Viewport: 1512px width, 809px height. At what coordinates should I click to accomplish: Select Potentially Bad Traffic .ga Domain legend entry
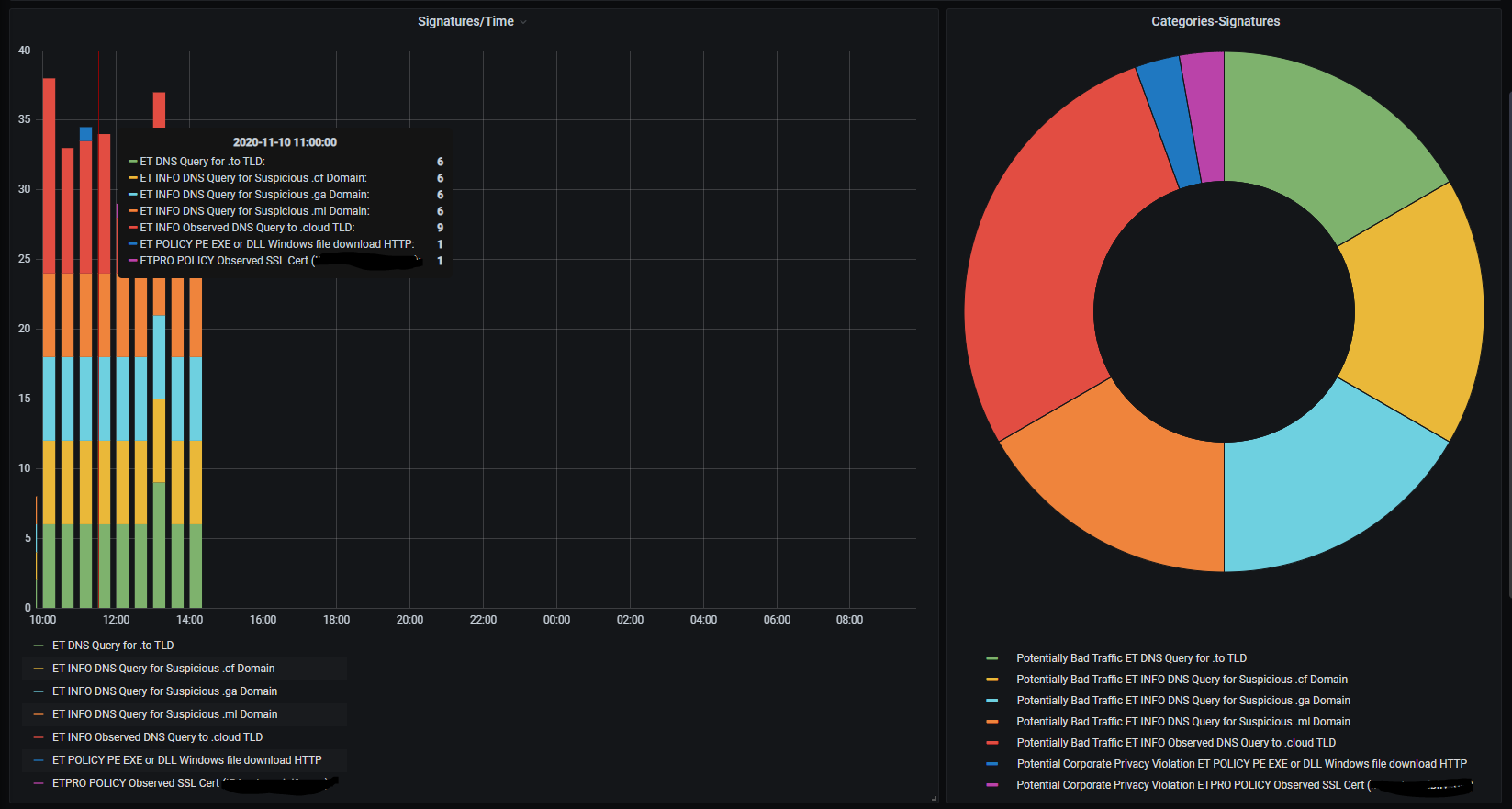pos(1183,701)
